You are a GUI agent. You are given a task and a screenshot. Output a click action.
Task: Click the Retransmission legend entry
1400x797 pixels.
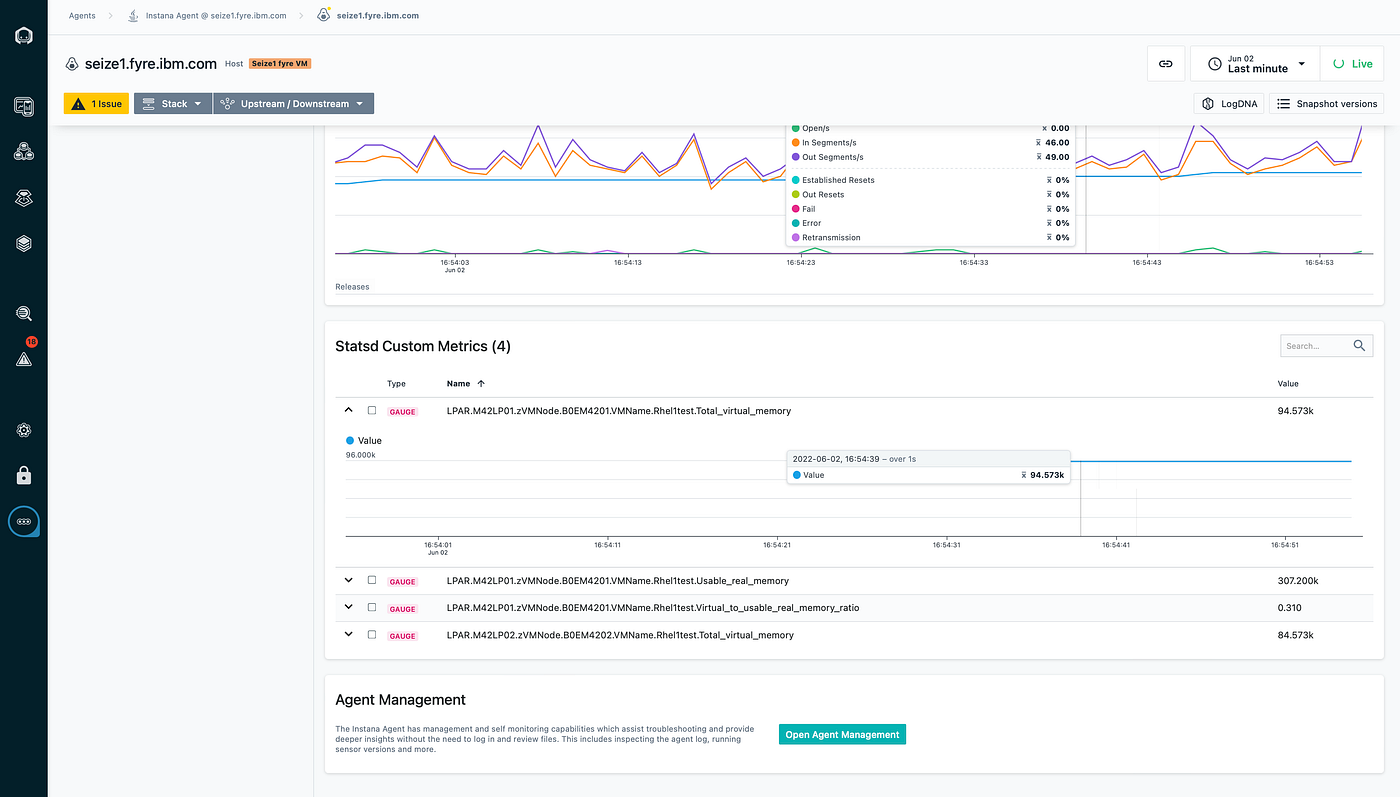(825, 237)
